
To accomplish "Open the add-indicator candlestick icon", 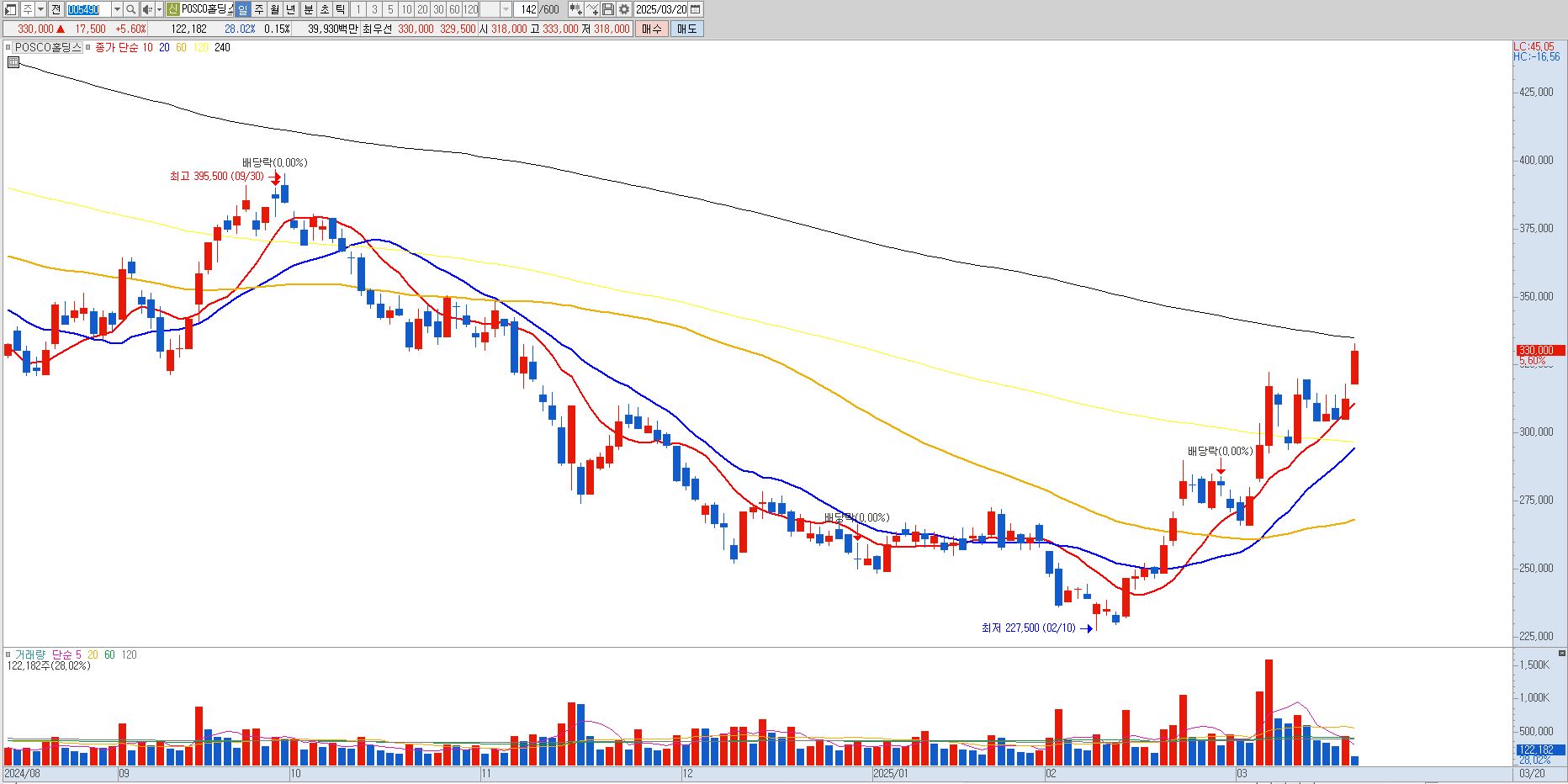I will coord(575,9).
